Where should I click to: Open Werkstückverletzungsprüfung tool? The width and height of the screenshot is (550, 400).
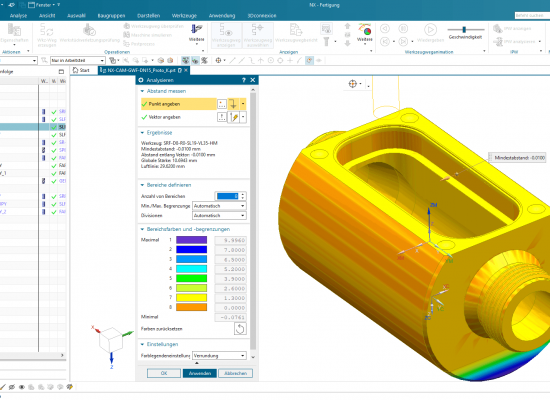(89, 30)
